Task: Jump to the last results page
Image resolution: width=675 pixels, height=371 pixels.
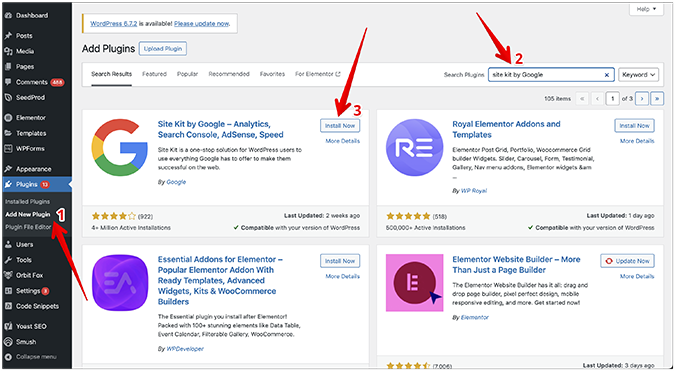Action: (657, 99)
